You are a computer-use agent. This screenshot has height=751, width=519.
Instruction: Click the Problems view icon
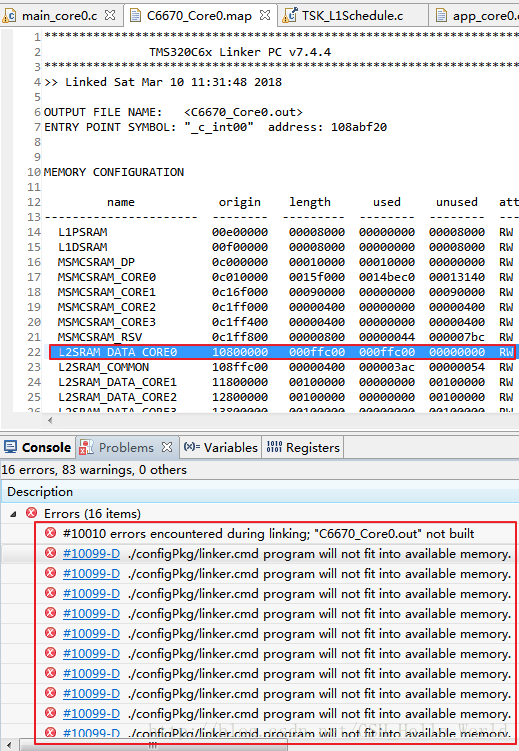pos(86,447)
